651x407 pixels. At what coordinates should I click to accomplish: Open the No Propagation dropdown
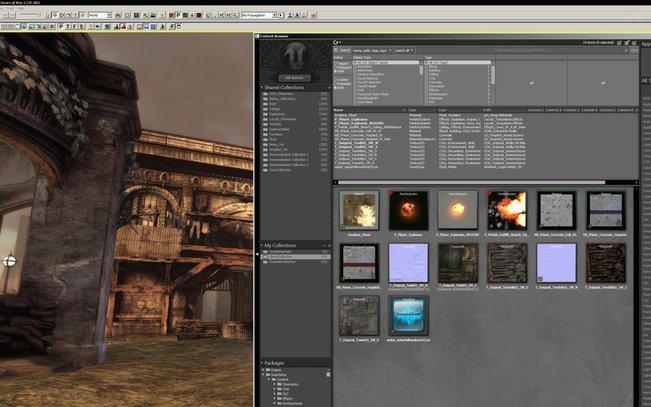point(259,15)
